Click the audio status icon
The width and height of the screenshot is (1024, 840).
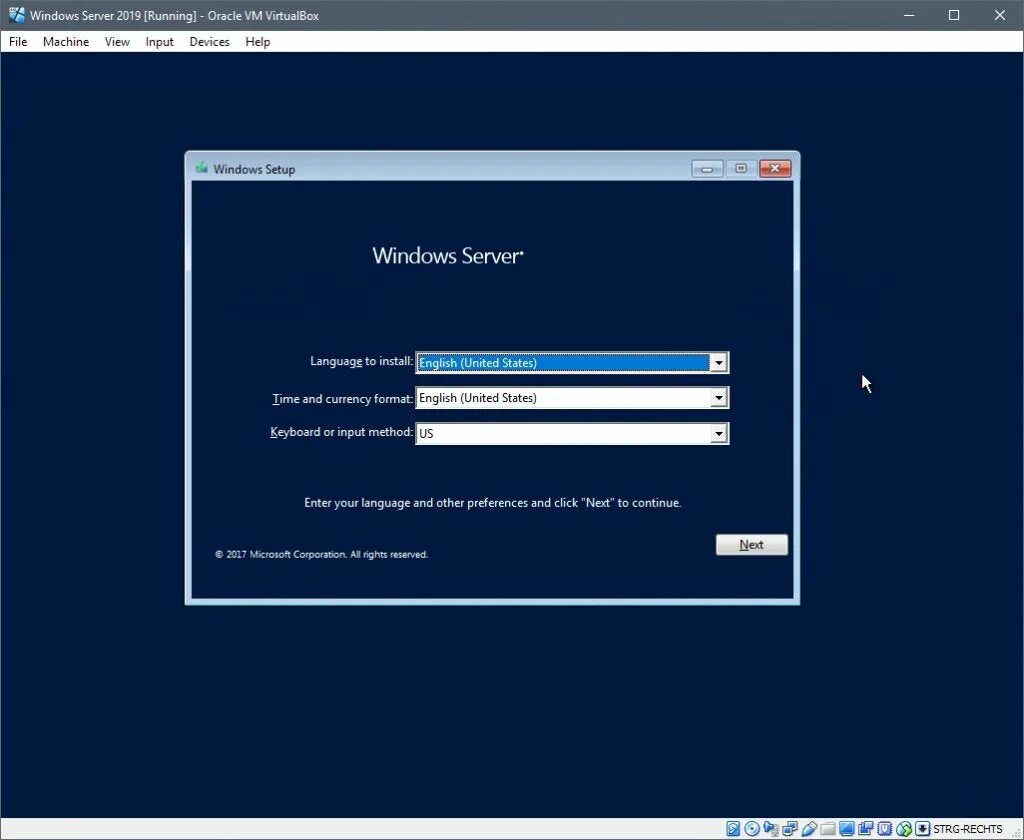pos(771,829)
